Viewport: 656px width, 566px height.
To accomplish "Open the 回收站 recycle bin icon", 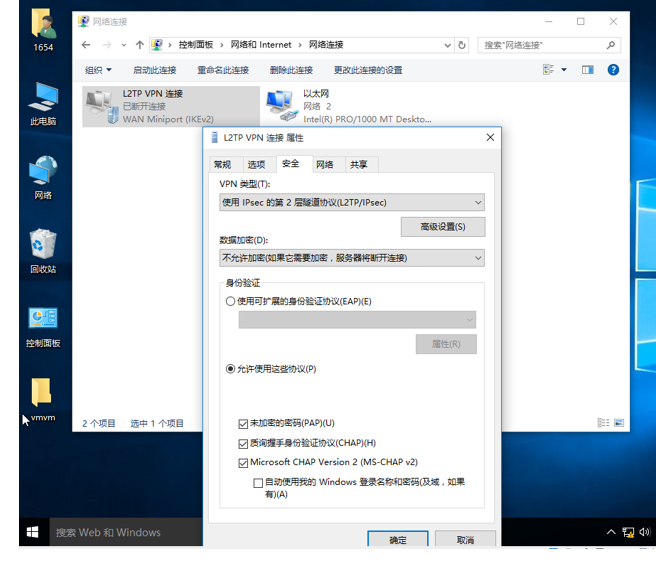I will [x=43, y=251].
